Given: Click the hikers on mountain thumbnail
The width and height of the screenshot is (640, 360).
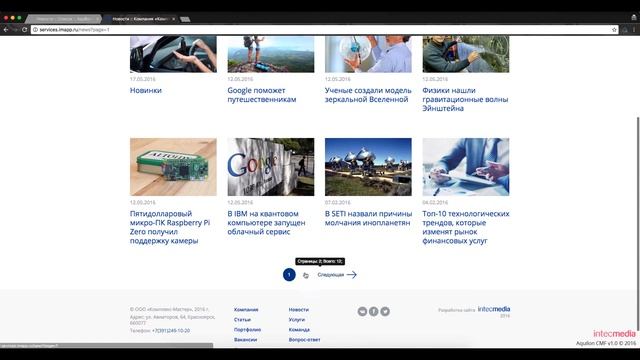Looking at the screenshot, I should (271, 54).
